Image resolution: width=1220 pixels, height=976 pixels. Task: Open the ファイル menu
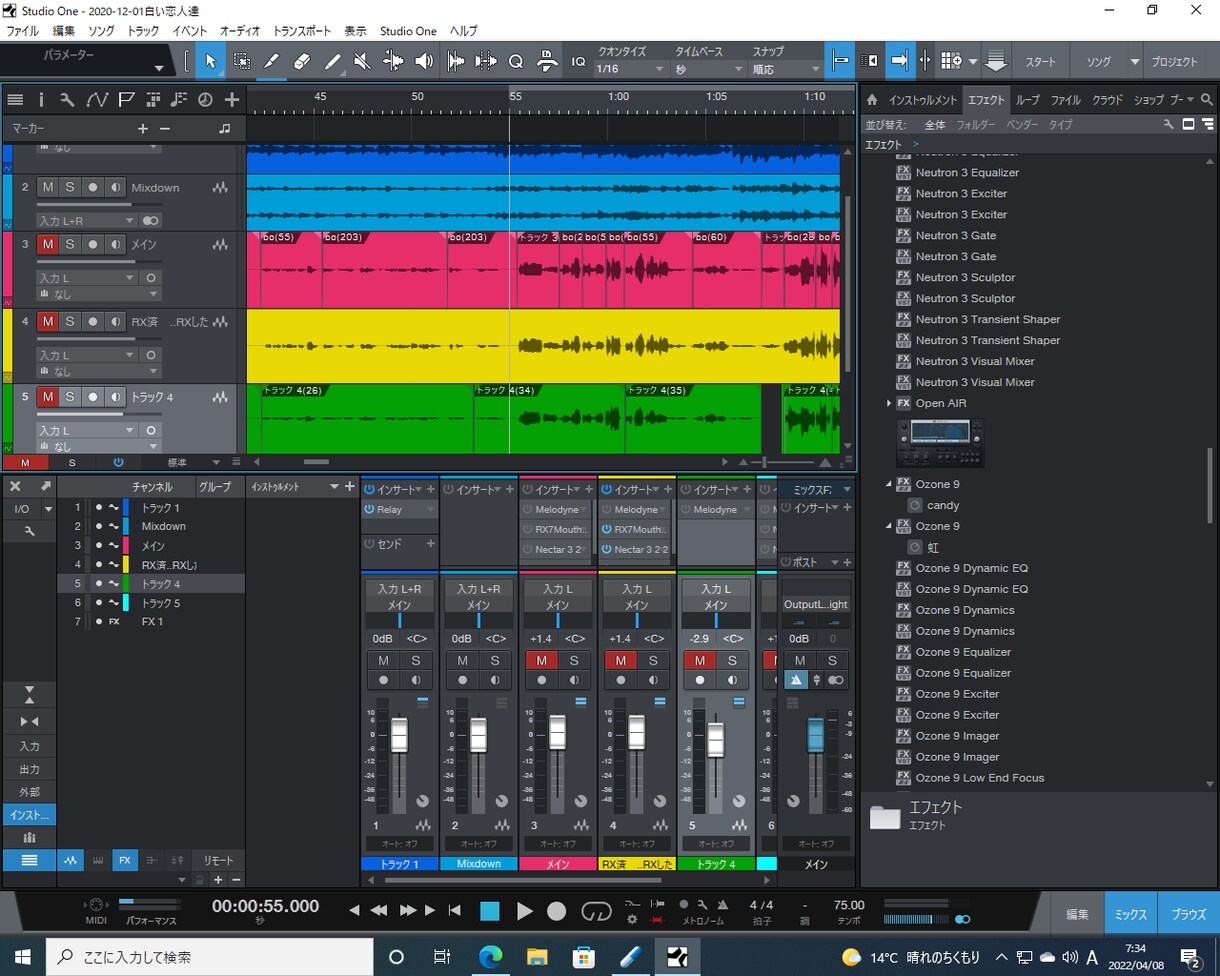pos(23,31)
